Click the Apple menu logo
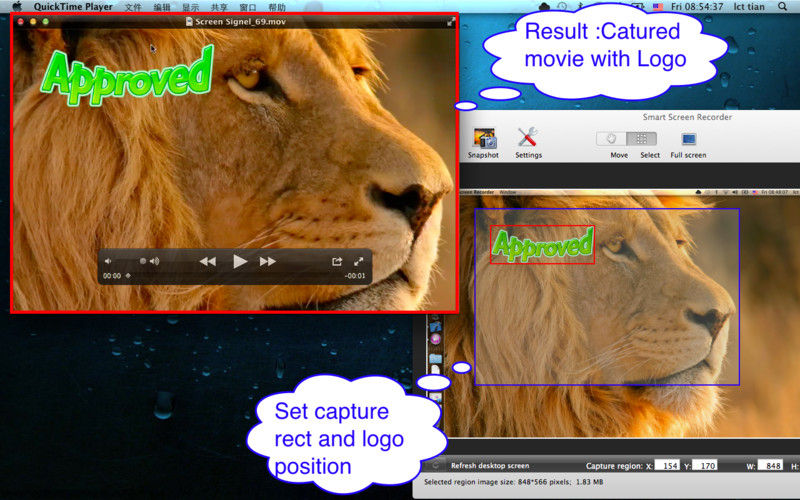 click(16, 7)
